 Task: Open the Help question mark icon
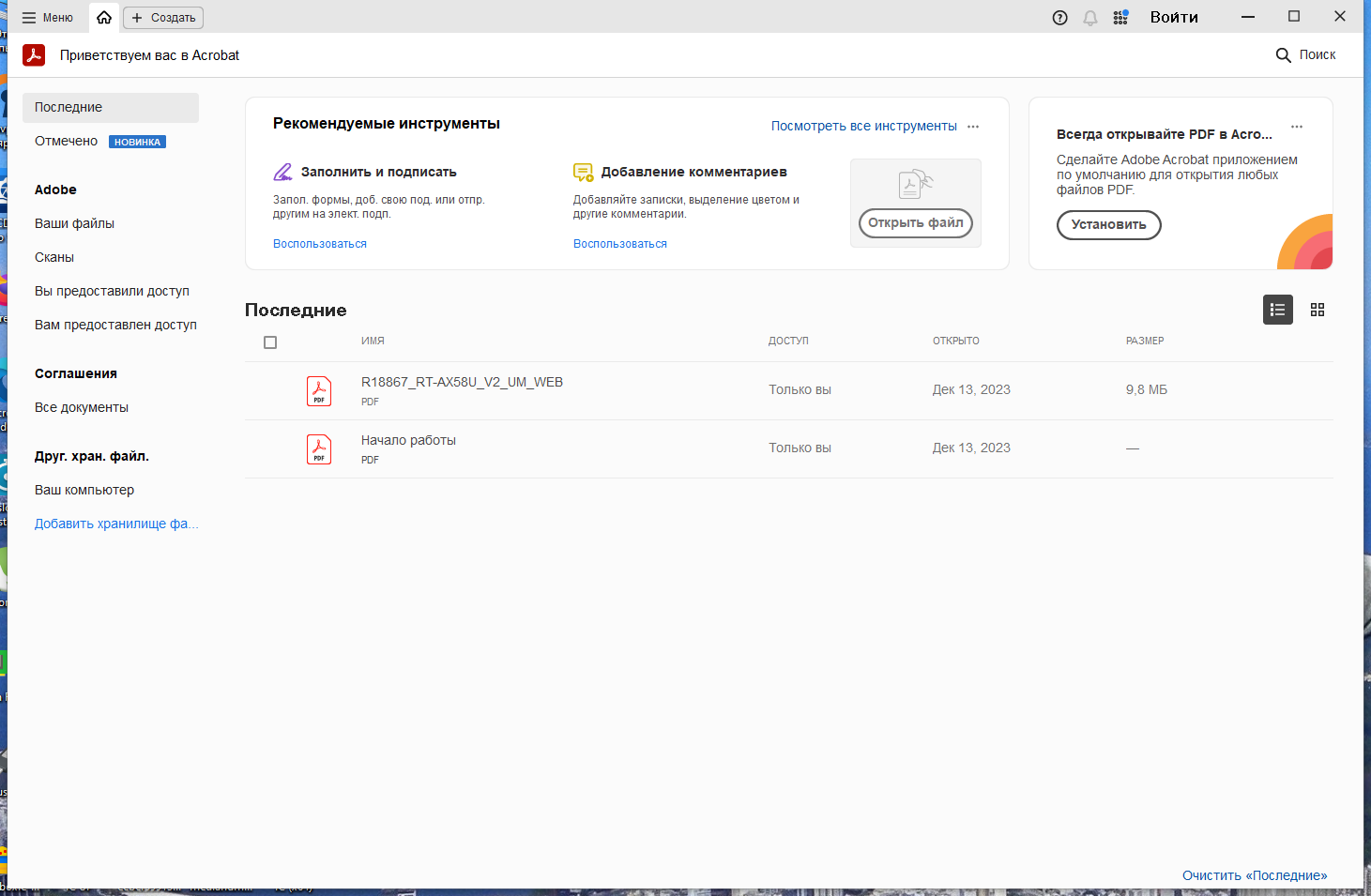point(1059,17)
